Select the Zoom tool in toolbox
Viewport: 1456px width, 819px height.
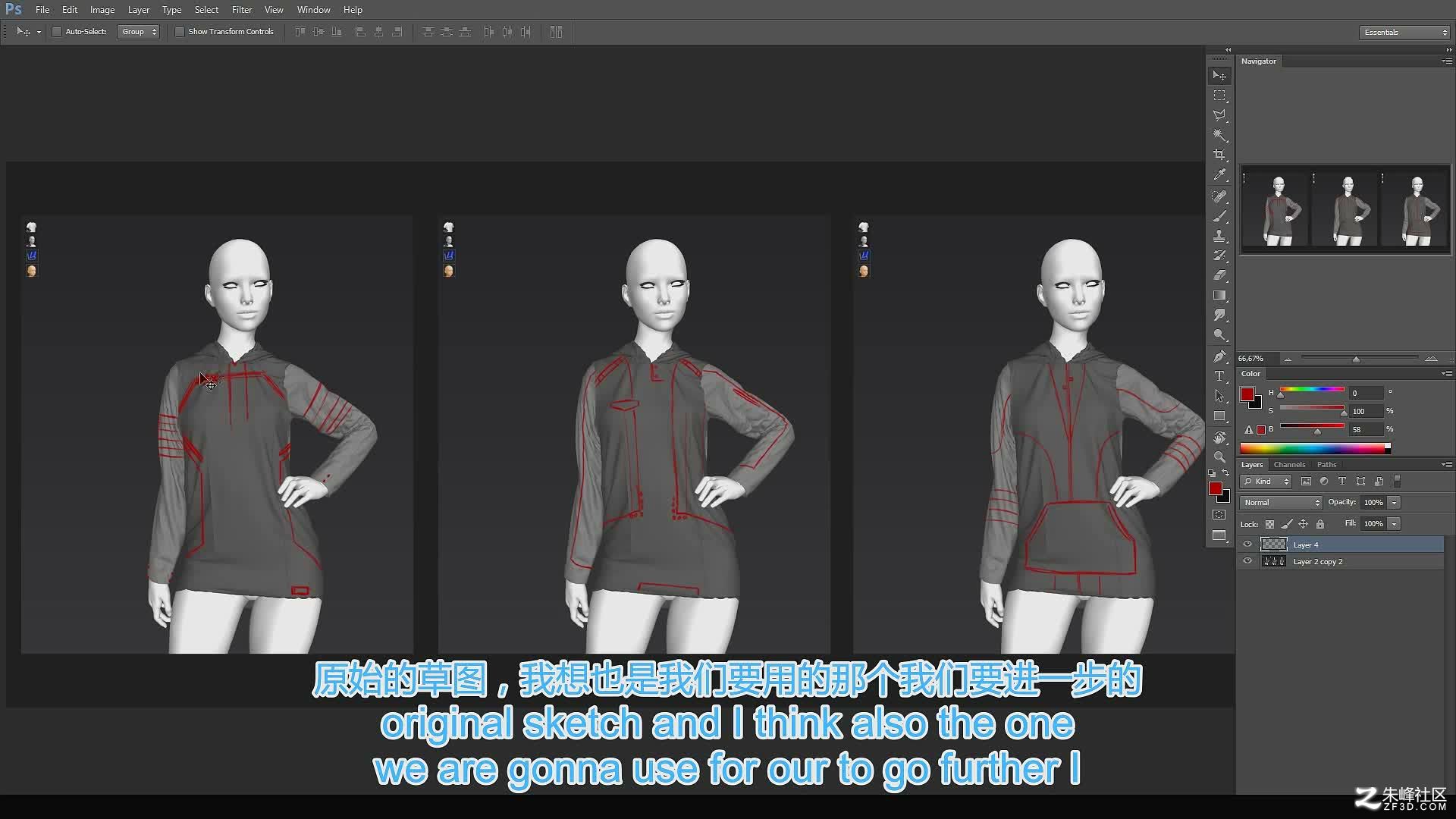1219,457
